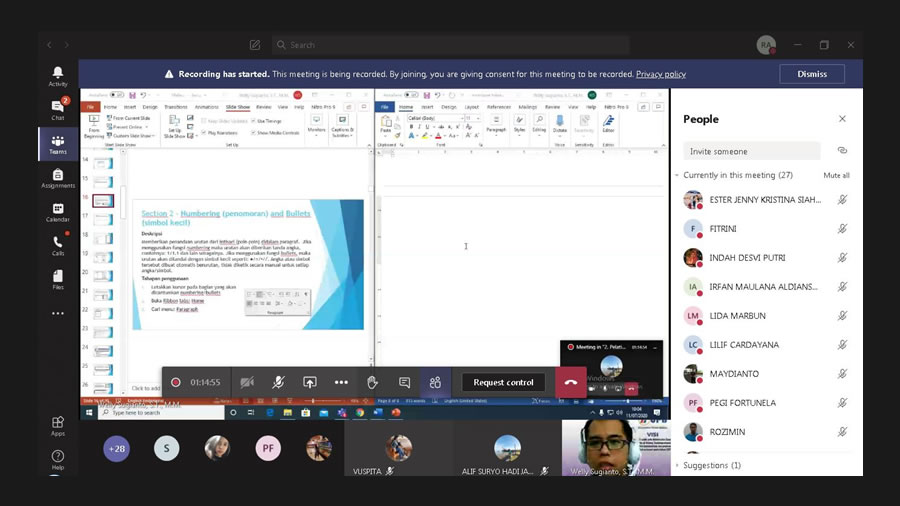Collapse the Currently in this meeting list
The height and width of the screenshot is (506, 900).
(678, 175)
